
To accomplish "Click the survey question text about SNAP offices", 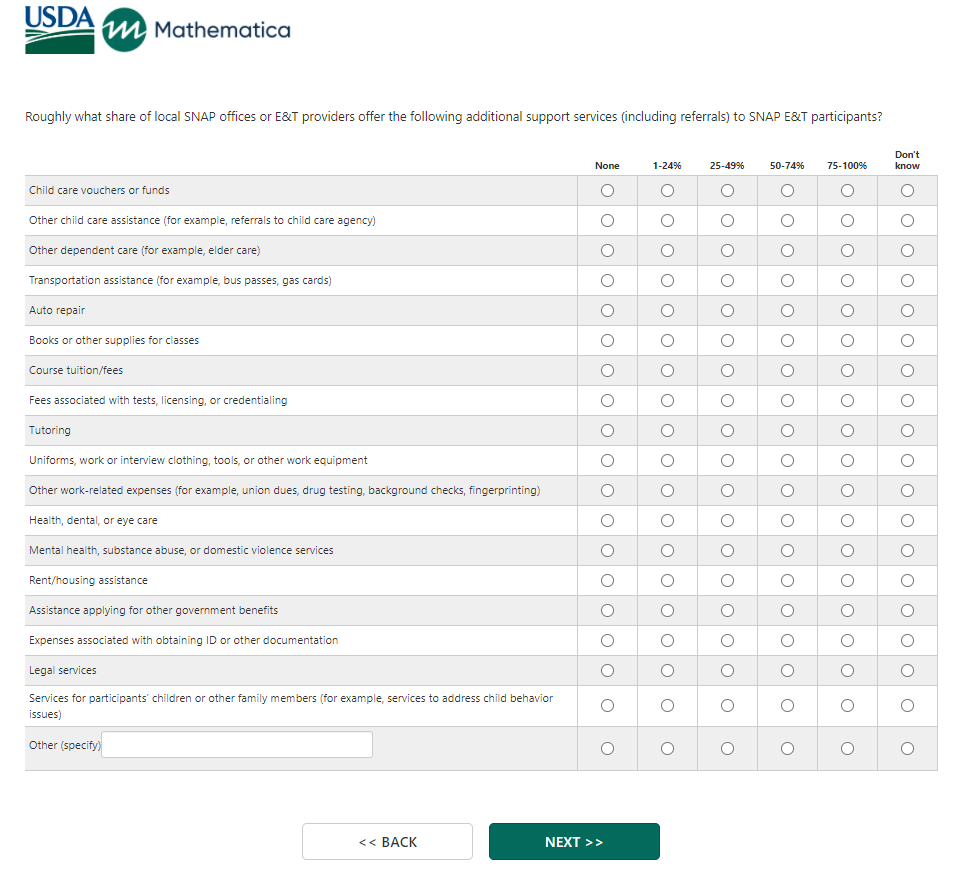I will (453, 117).
